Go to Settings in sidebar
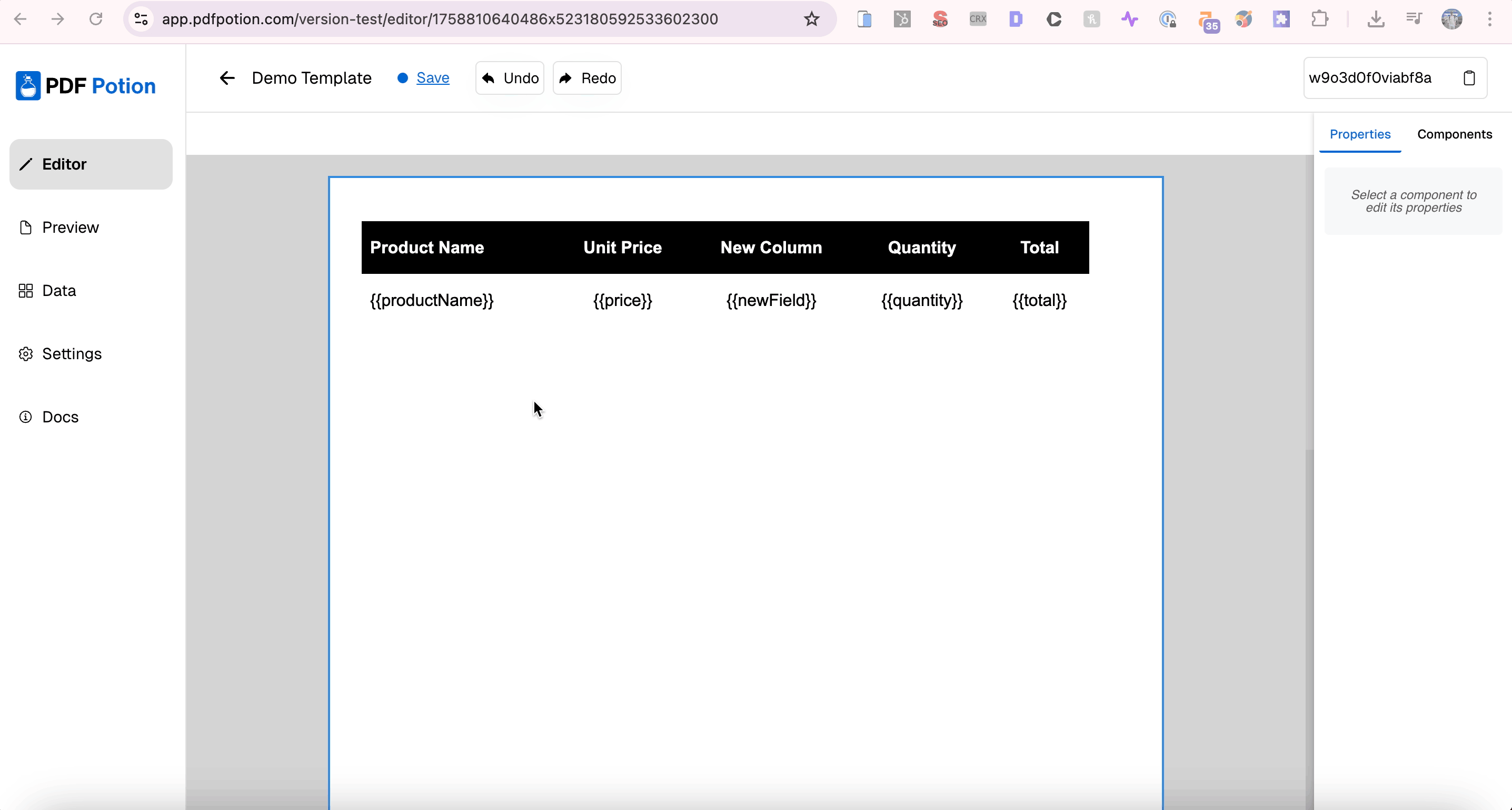The width and height of the screenshot is (1512, 810). (x=72, y=353)
